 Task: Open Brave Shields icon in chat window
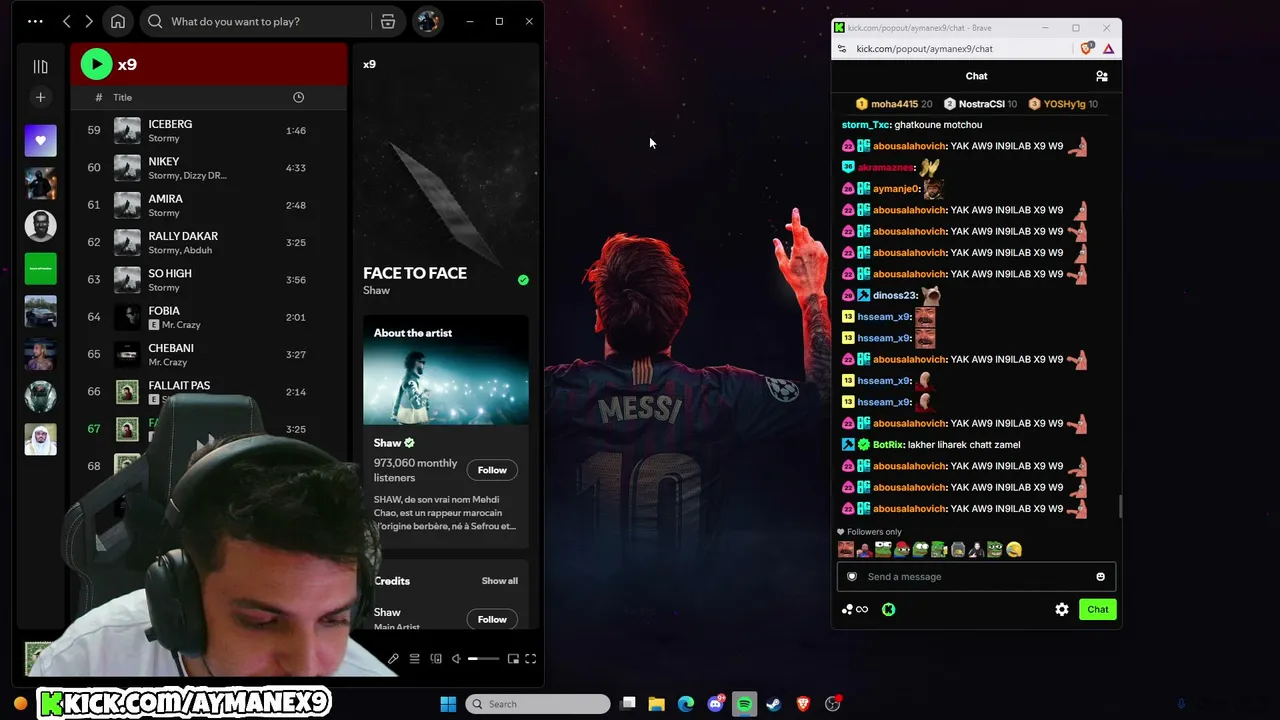point(1087,49)
